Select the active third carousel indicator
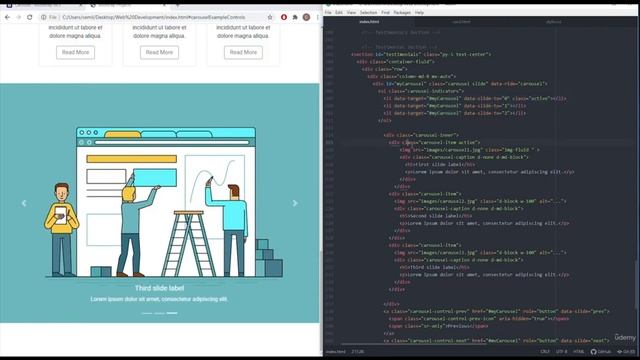The height and width of the screenshot is (360, 640). [172, 313]
